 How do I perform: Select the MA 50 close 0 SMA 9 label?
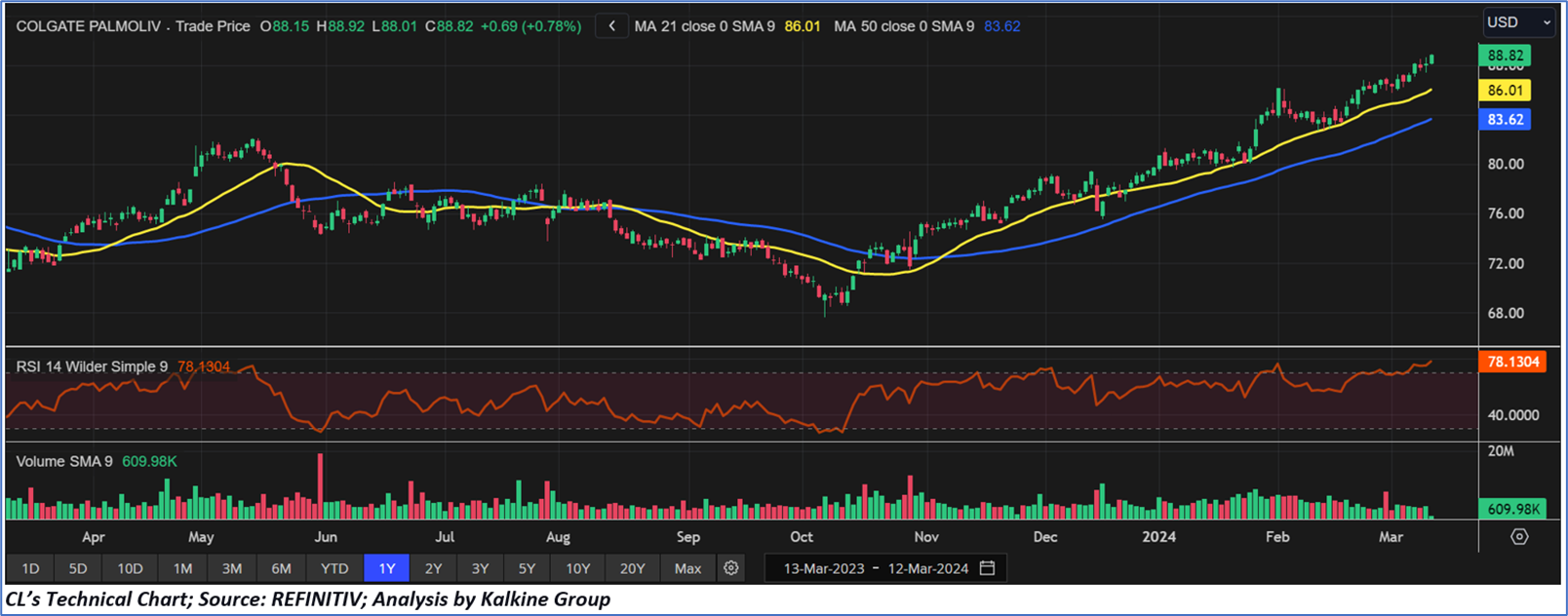tap(904, 26)
